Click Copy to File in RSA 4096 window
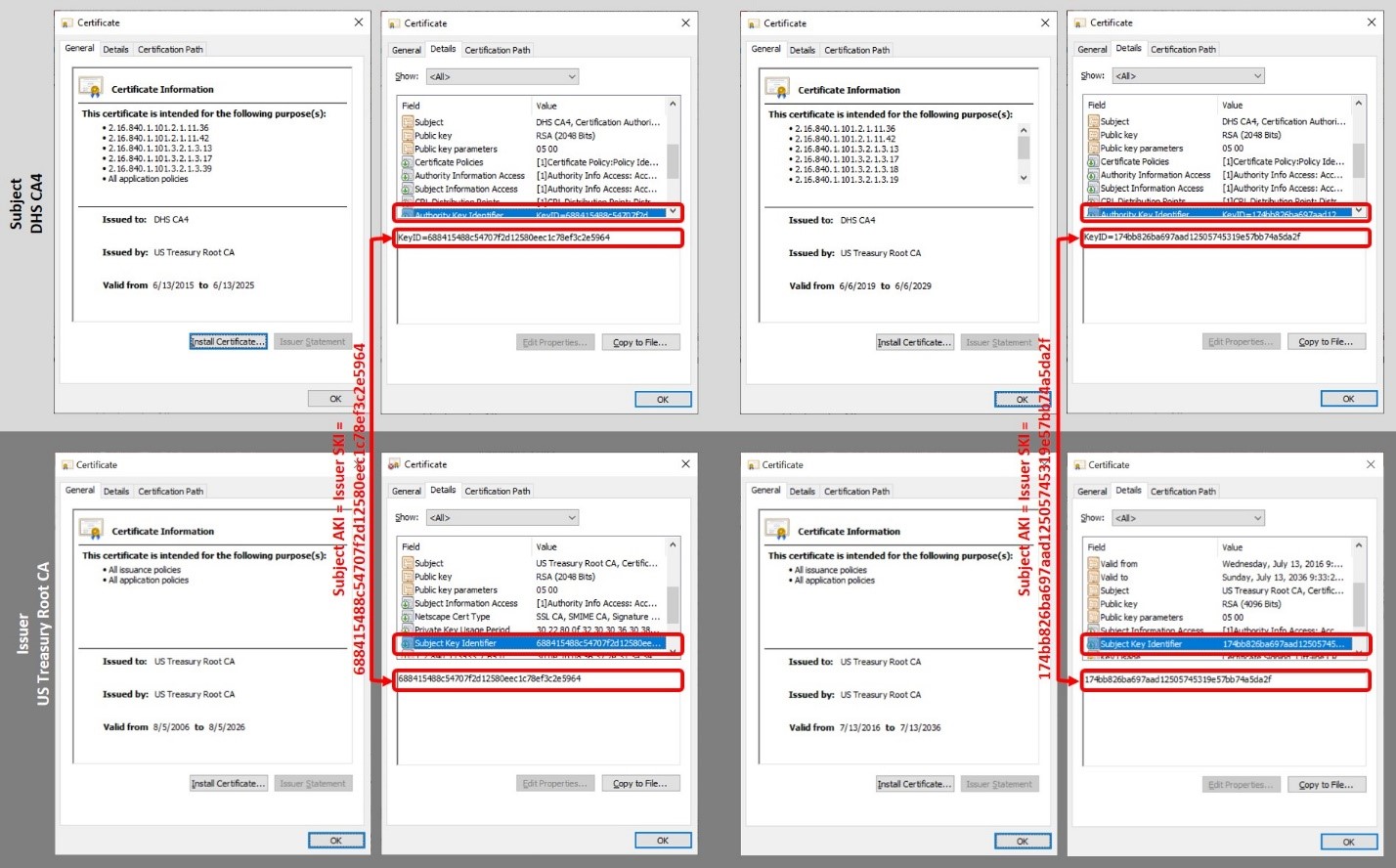1396x868 pixels. tap(1326, 785)
